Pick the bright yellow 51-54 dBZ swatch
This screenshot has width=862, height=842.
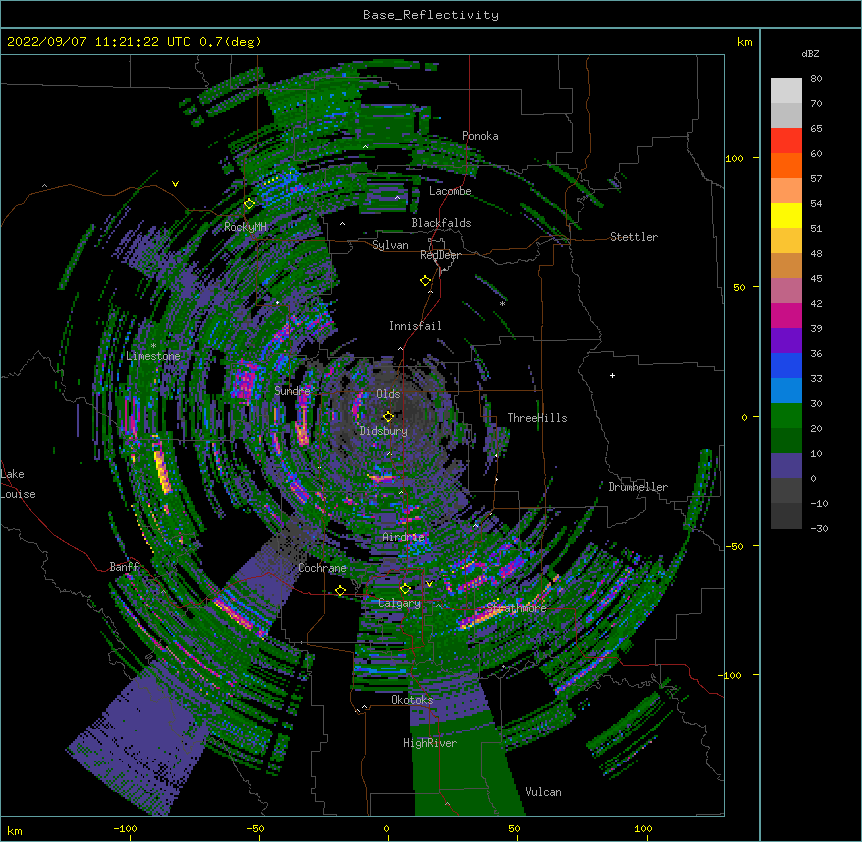(x=786, y=215)
